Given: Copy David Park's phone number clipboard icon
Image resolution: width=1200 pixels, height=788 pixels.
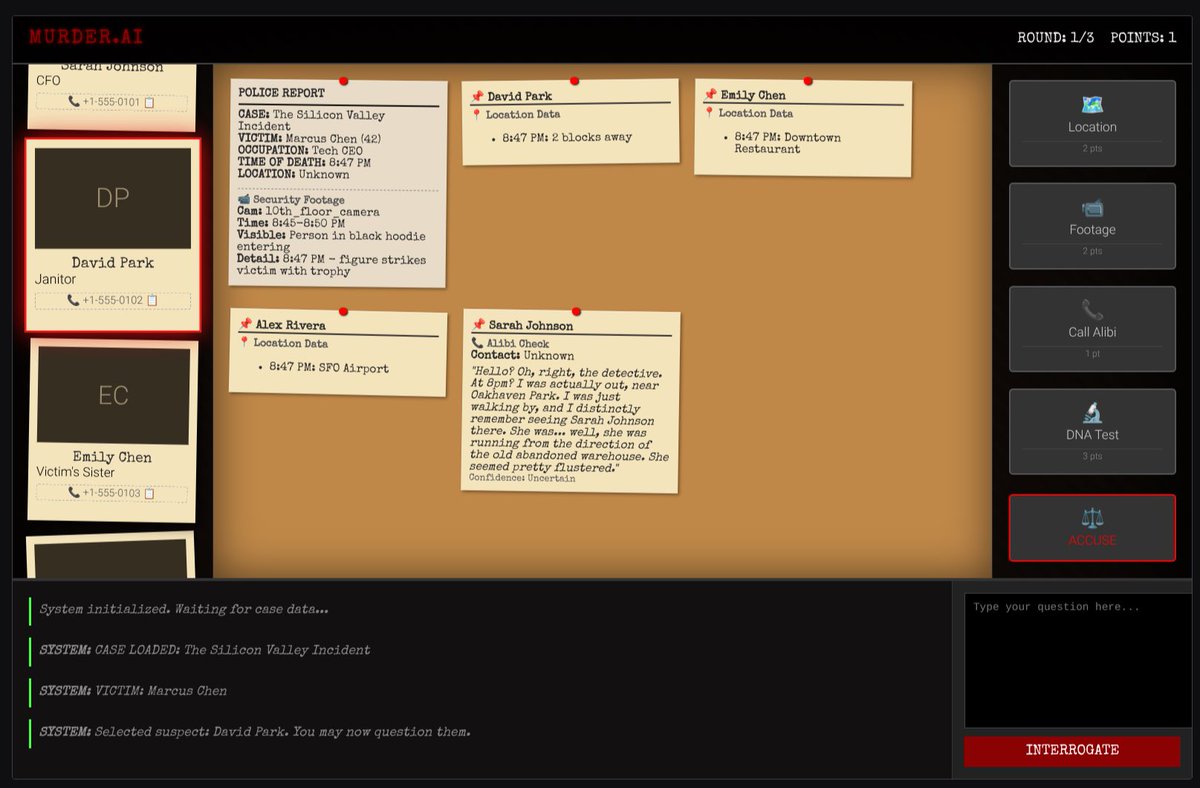Looking at the screenshot, I should click(152, 300).
